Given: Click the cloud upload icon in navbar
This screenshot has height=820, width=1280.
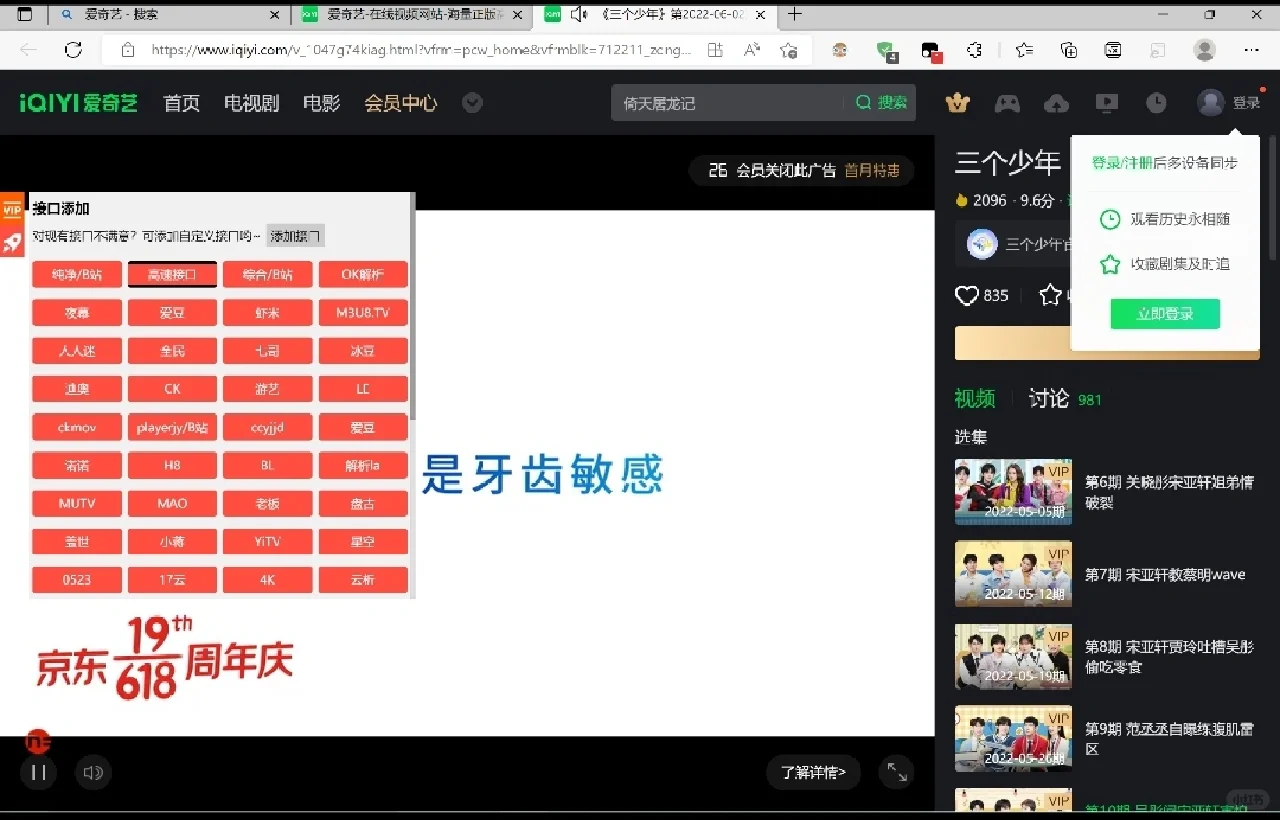Looking at the screenshot, I should click(x=1056, y=102).
